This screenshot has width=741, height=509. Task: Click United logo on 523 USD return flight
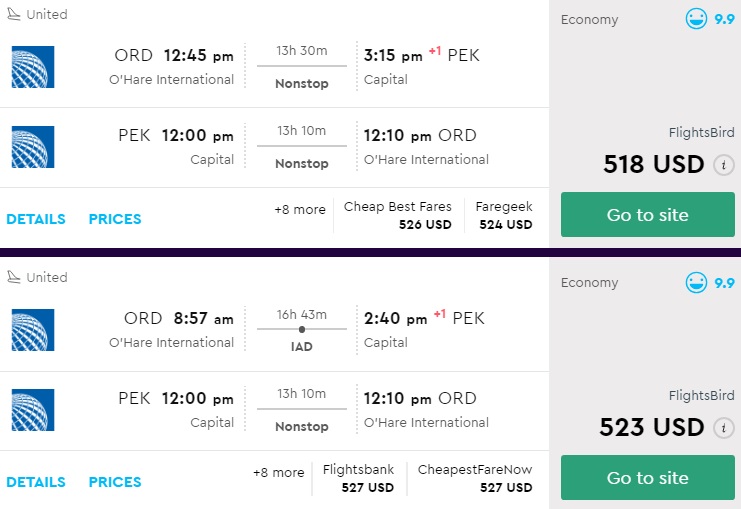[x=33, y=410]
